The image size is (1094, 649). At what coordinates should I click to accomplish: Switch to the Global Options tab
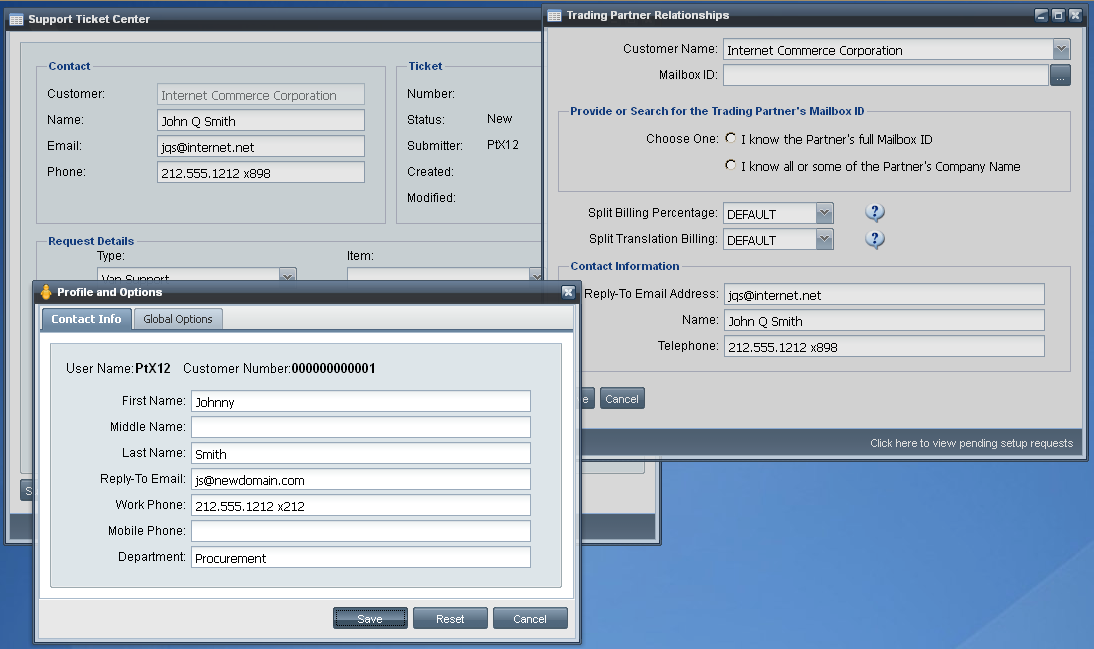point(178,319)
